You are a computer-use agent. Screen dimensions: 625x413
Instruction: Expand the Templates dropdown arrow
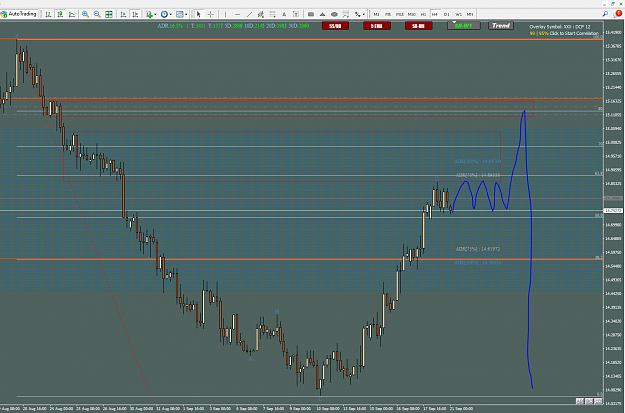(186, 14)
